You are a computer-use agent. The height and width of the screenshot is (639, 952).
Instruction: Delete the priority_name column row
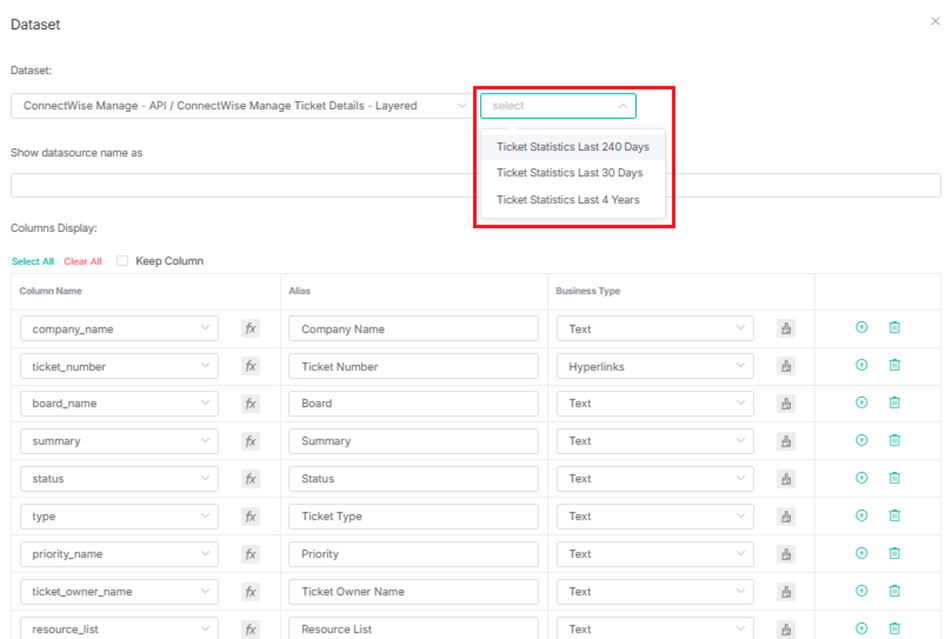click(x=894, y=553)
